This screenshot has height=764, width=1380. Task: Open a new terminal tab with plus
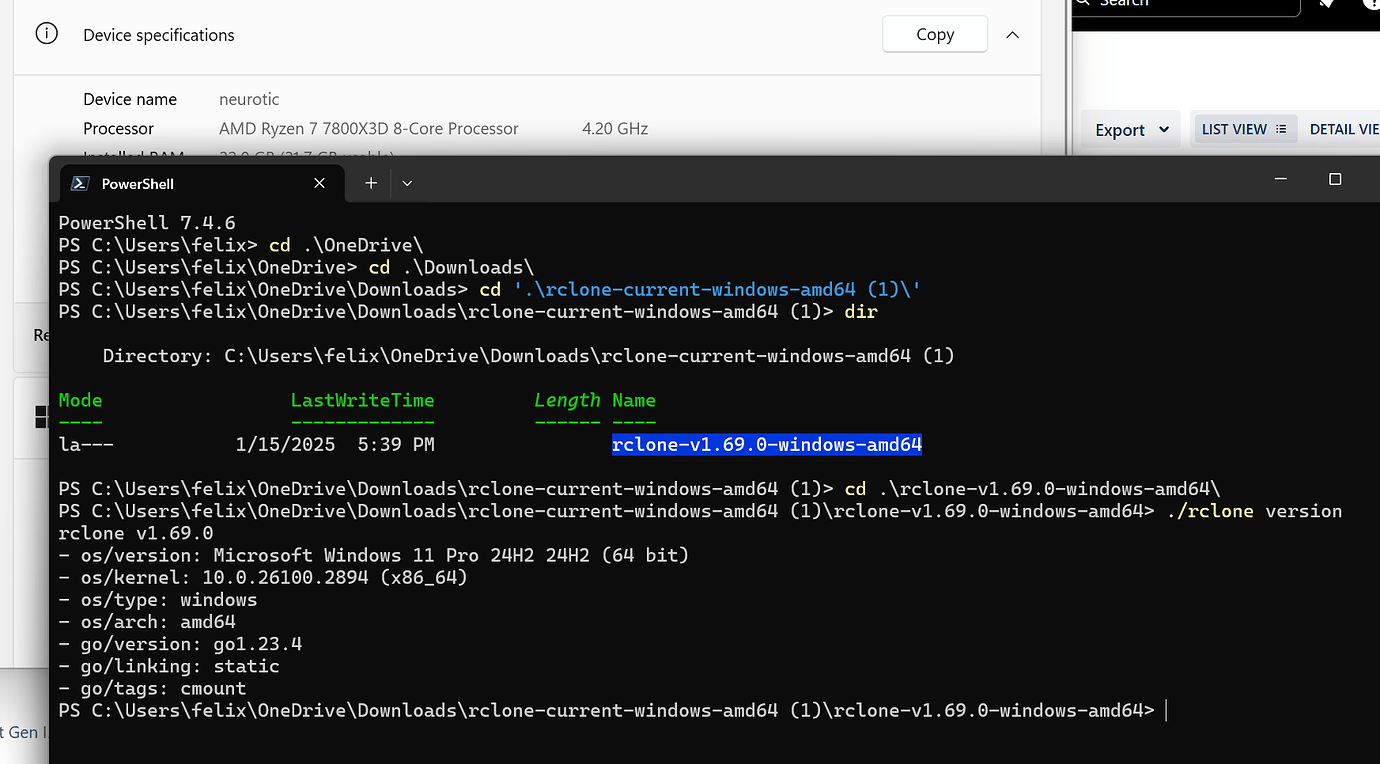pos(371,183)
